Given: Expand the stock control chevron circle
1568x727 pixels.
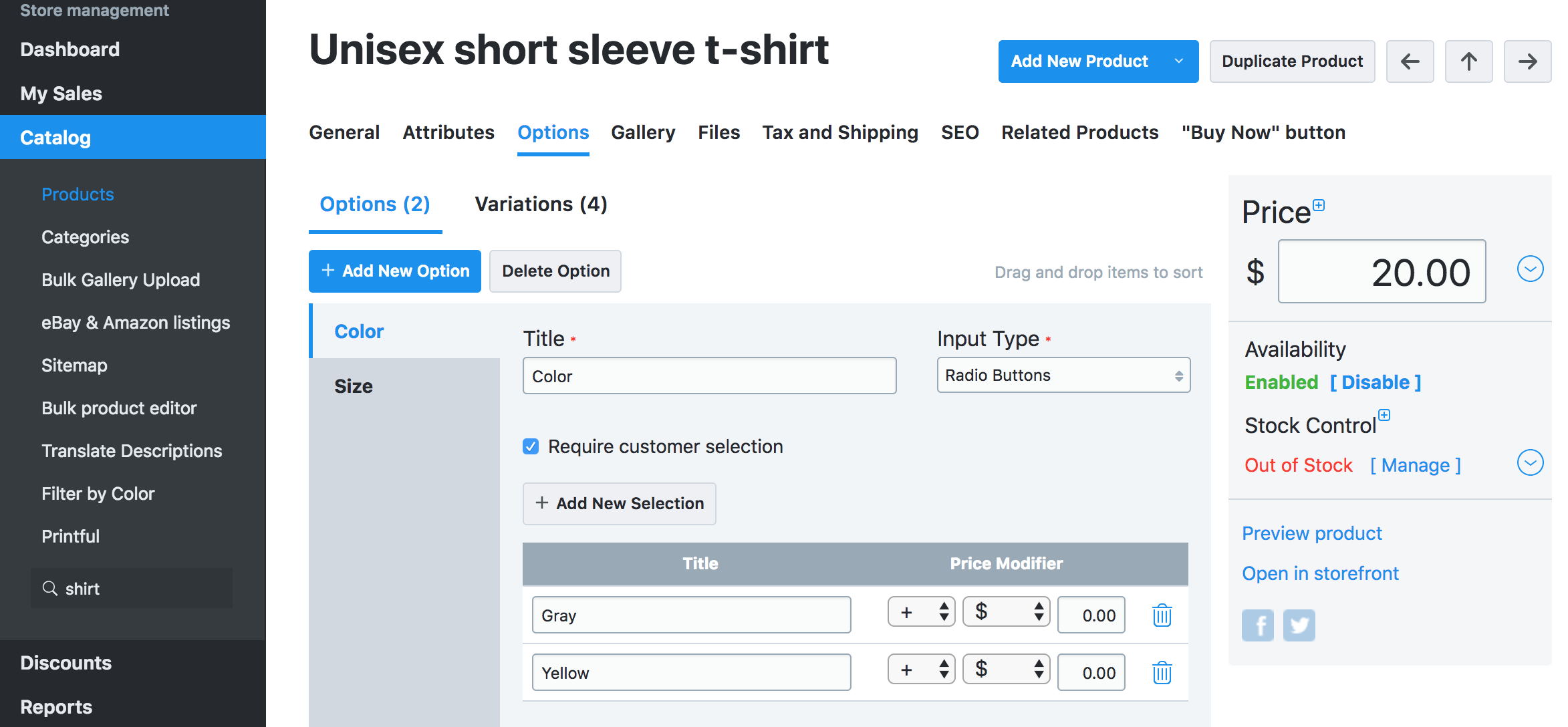Looking at the screenshot, I should [1530, 462].
